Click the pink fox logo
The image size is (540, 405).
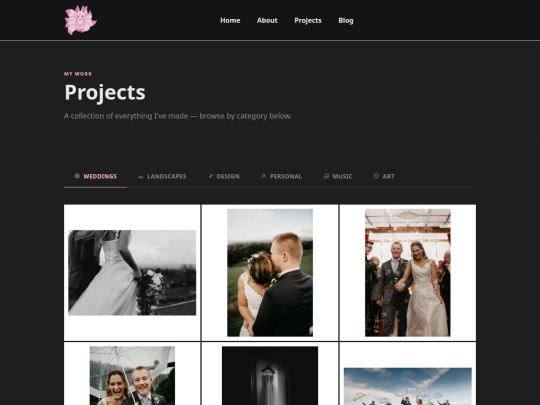coord(81,20)
